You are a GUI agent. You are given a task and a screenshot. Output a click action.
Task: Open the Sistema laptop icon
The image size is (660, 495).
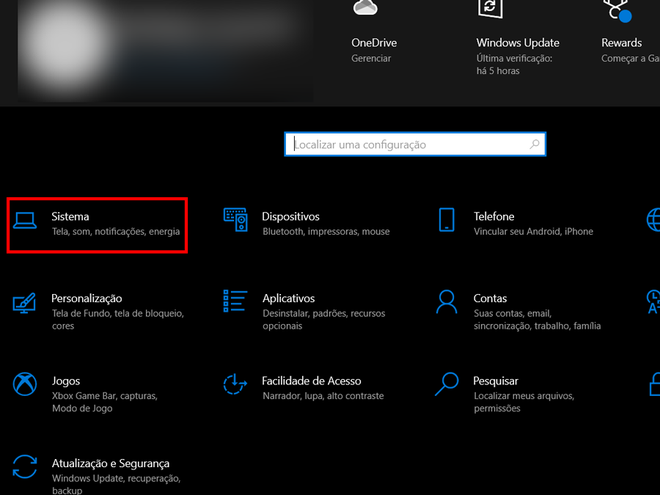(x=24, y=220)
